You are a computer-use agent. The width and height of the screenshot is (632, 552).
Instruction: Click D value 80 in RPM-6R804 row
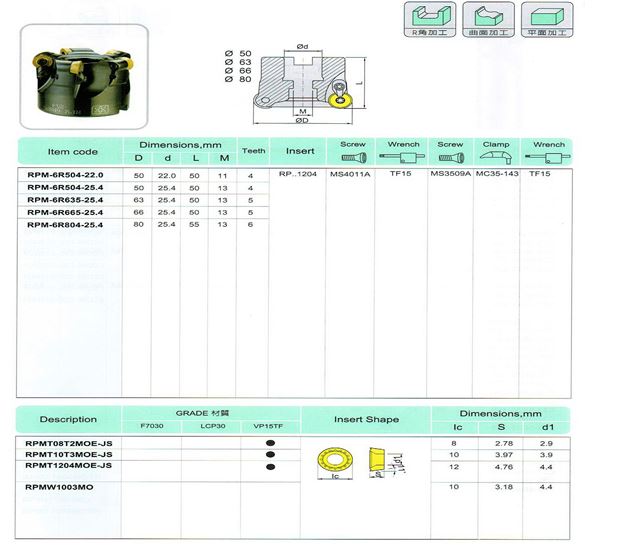(x=139, y=224)
